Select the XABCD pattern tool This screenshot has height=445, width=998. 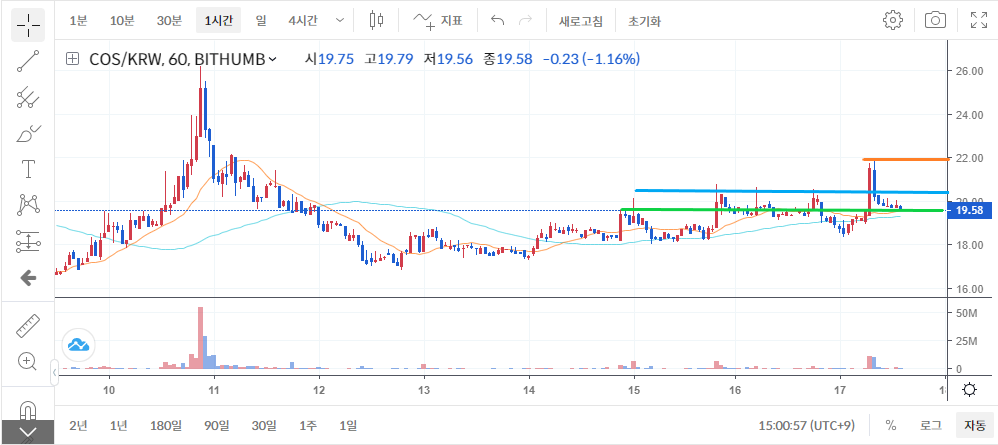point(28,205)
